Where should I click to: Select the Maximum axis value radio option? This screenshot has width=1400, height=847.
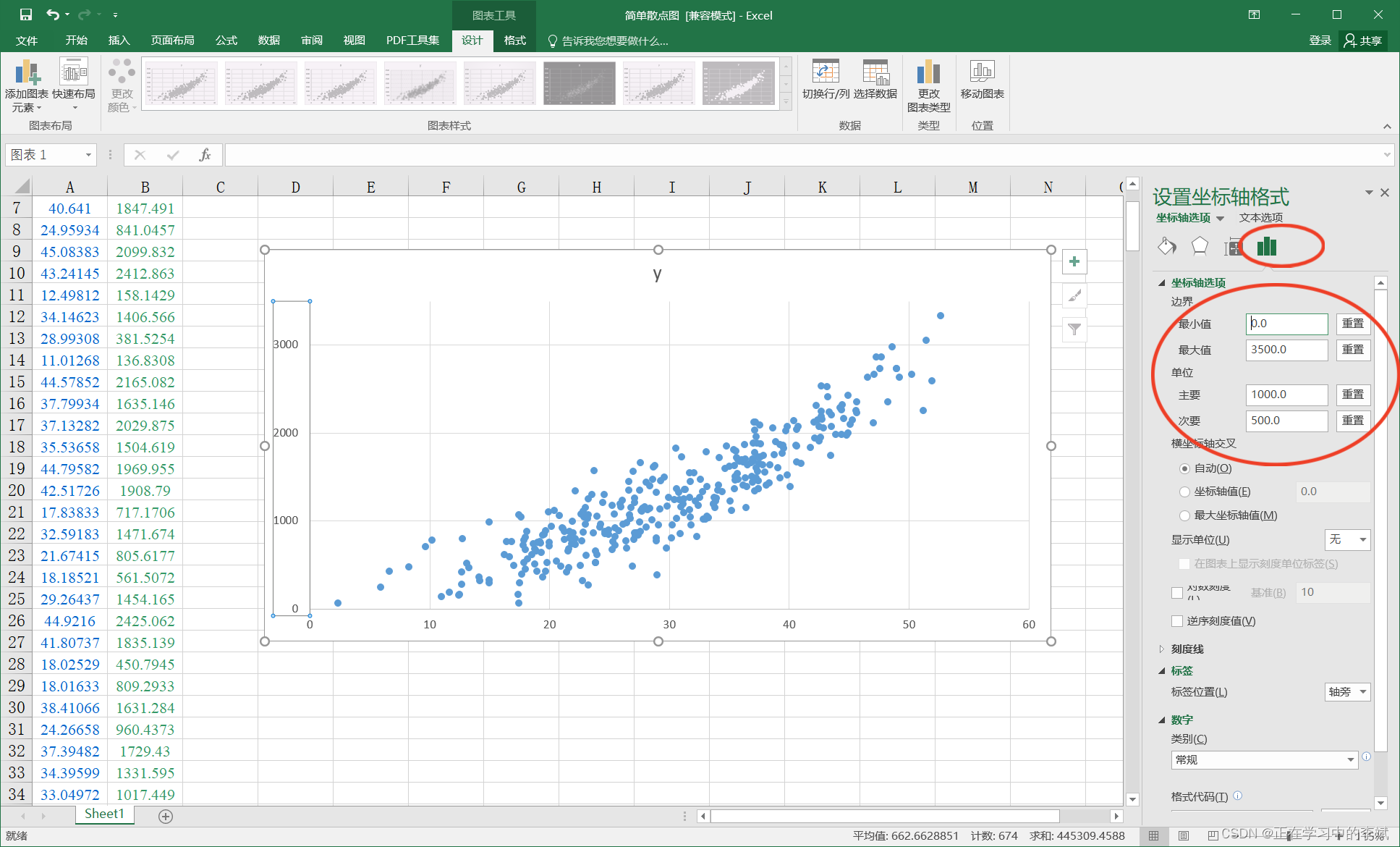coord(1184,515)
